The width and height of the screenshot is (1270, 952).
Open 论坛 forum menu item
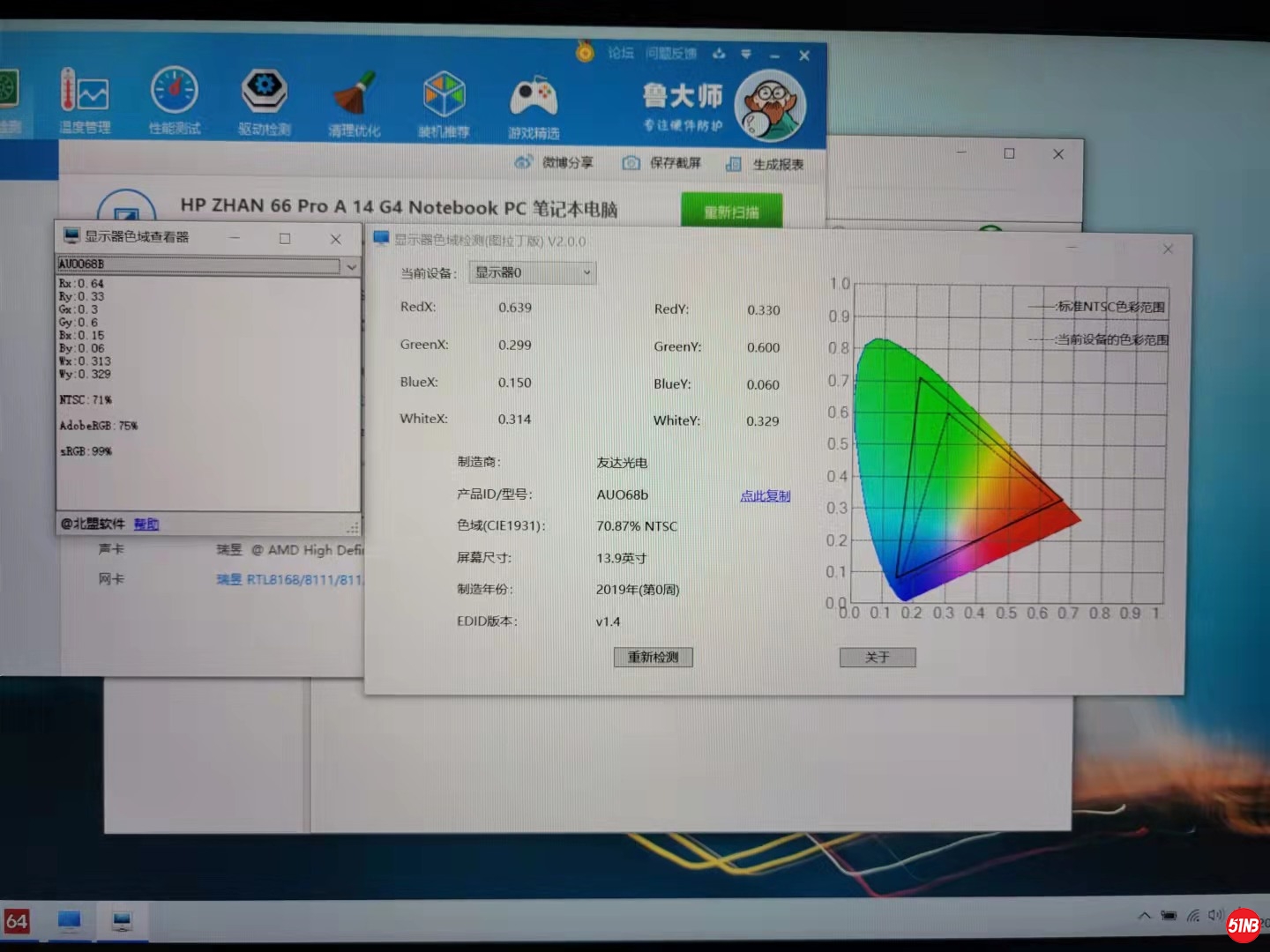coord(621,53)
